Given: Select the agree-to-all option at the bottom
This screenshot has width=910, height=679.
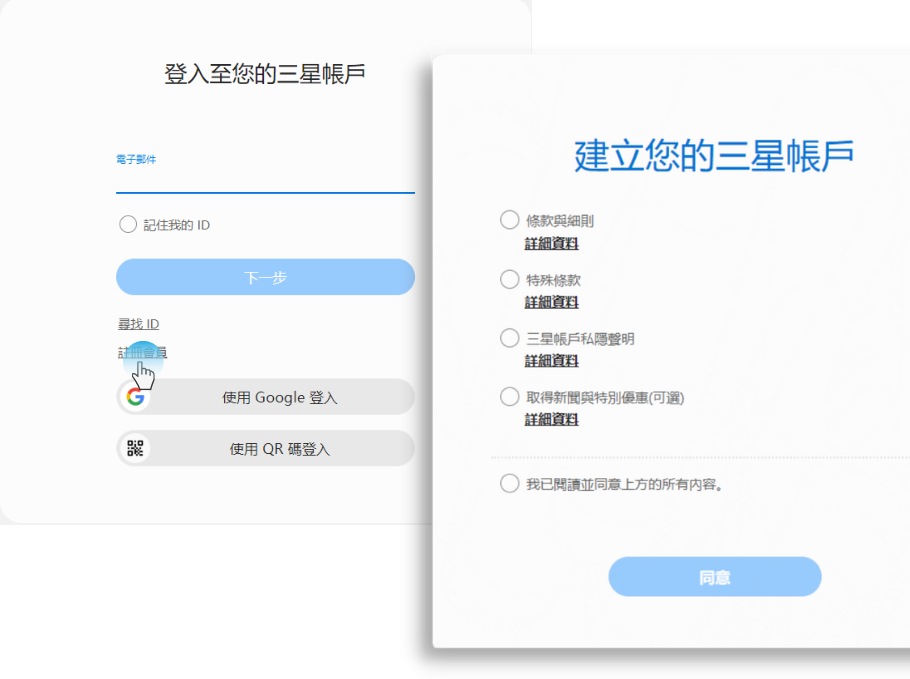Looking at the screenshot, I should (x=509, y=483).
